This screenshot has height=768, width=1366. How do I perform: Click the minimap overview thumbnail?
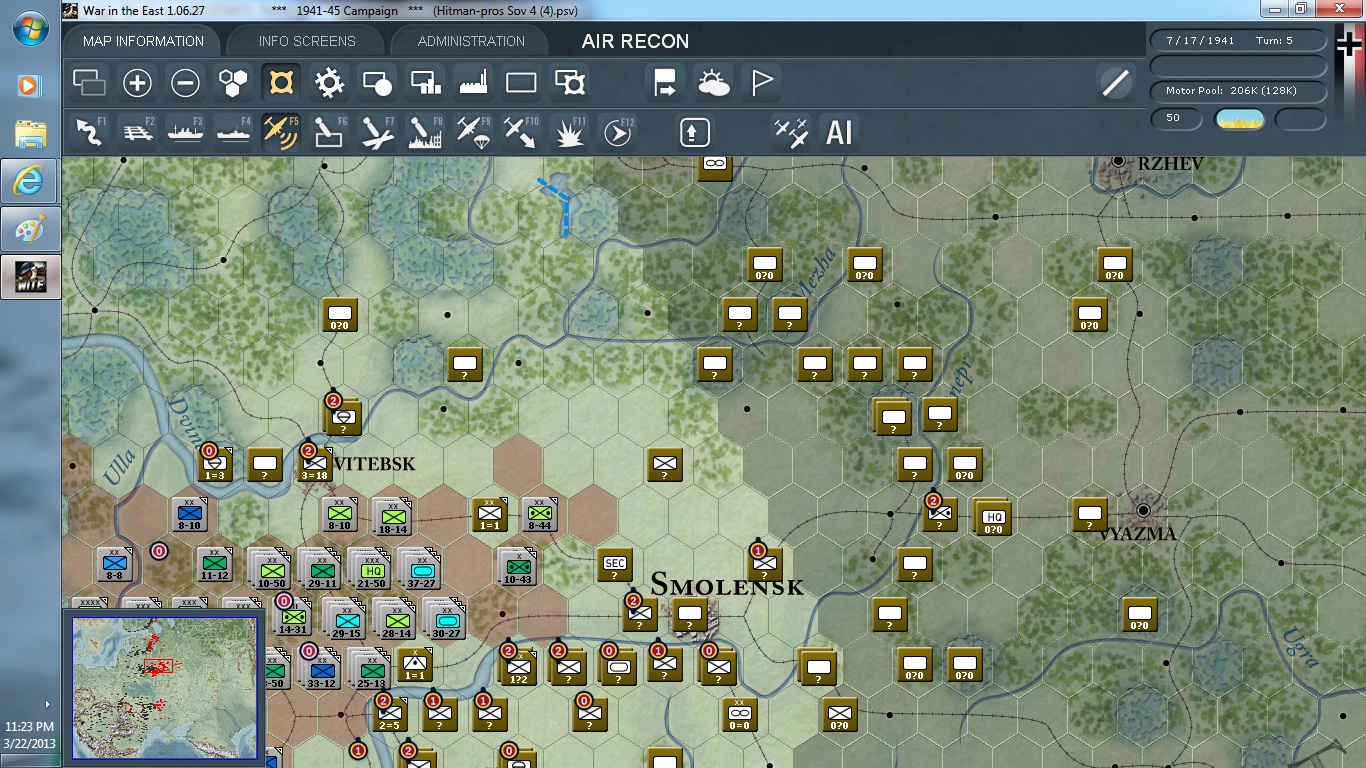[x=165, y=688]
